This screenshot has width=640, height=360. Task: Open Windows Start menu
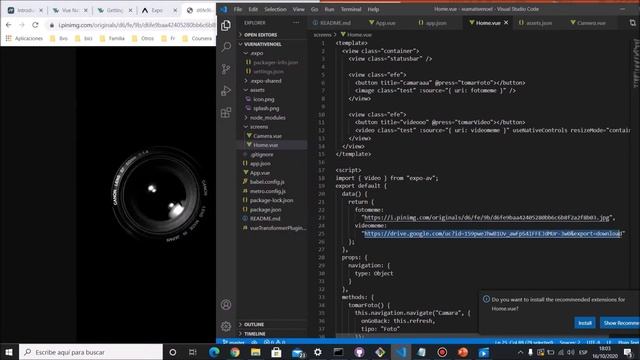point(9,352)
